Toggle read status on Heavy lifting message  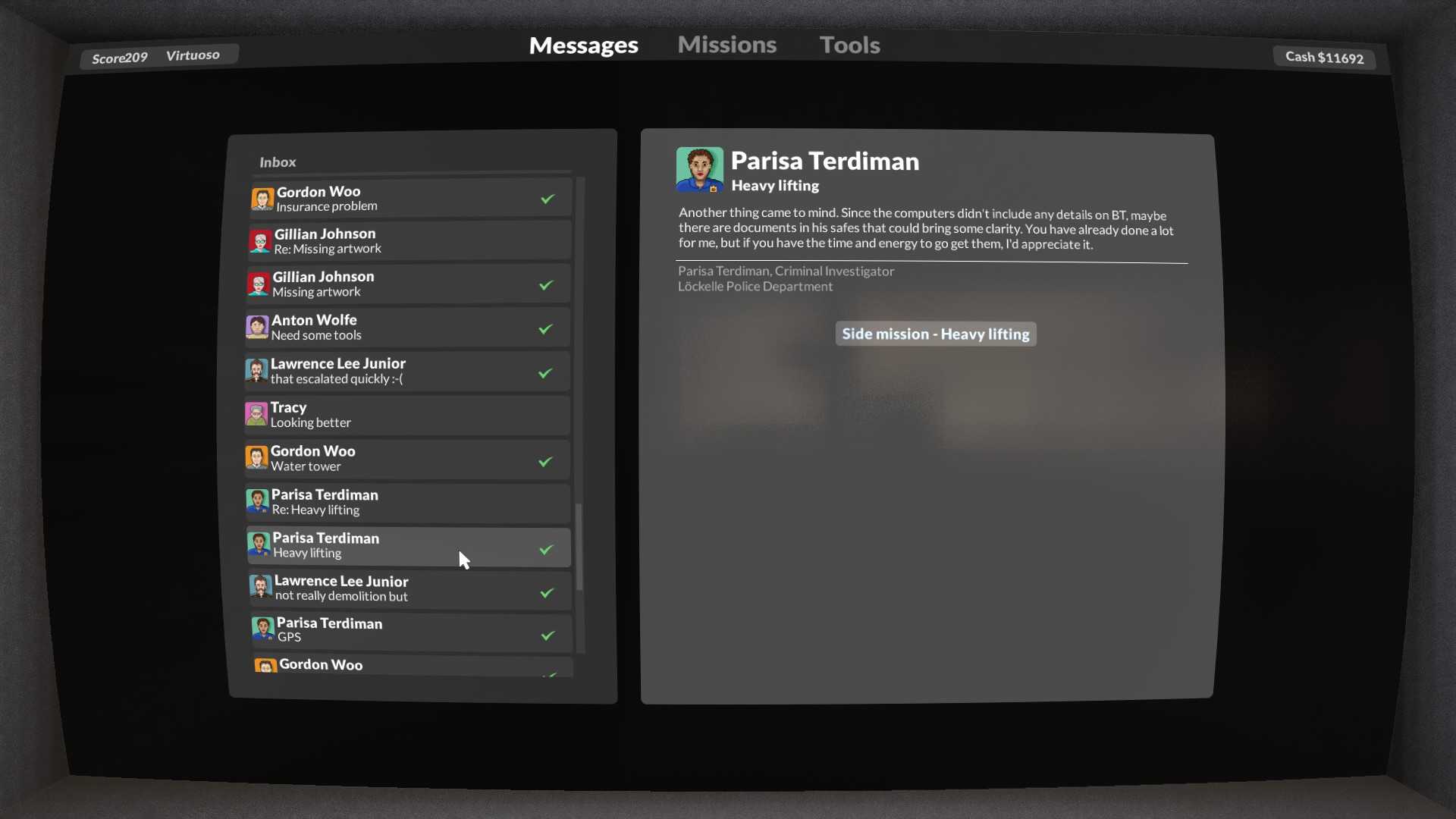point(546,549)
